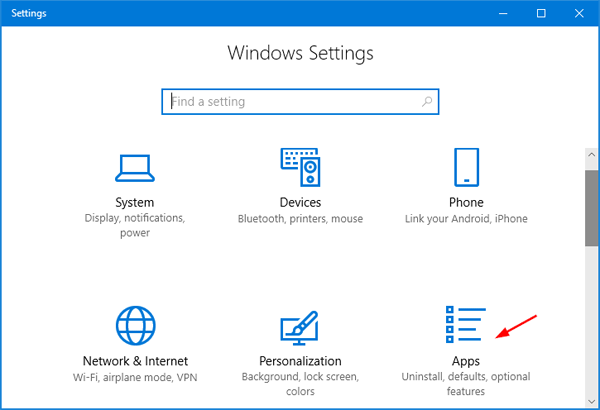Click the 'Apps' text label
600x410 pixels.
(466, 360)
